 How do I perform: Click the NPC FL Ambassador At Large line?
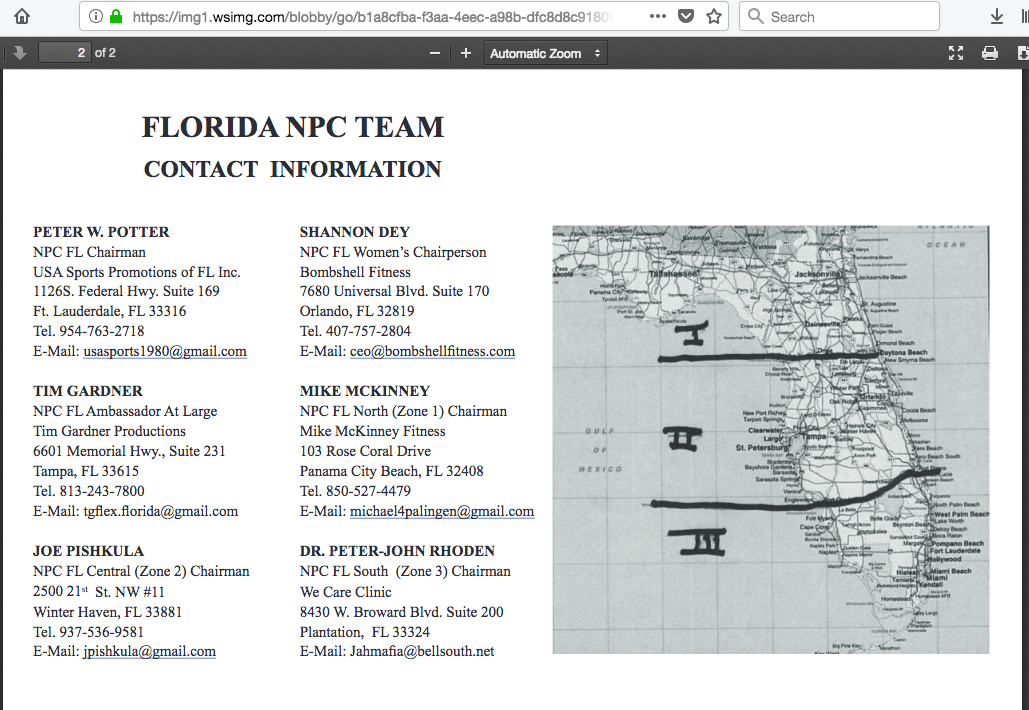point(125,411)
